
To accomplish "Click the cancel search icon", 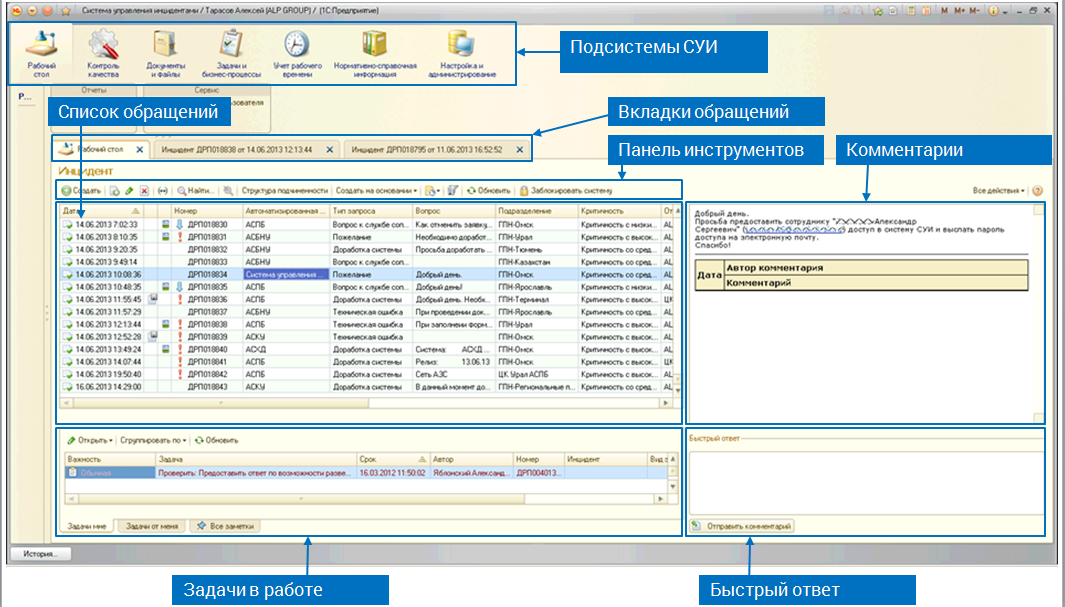I will point(228,191).
